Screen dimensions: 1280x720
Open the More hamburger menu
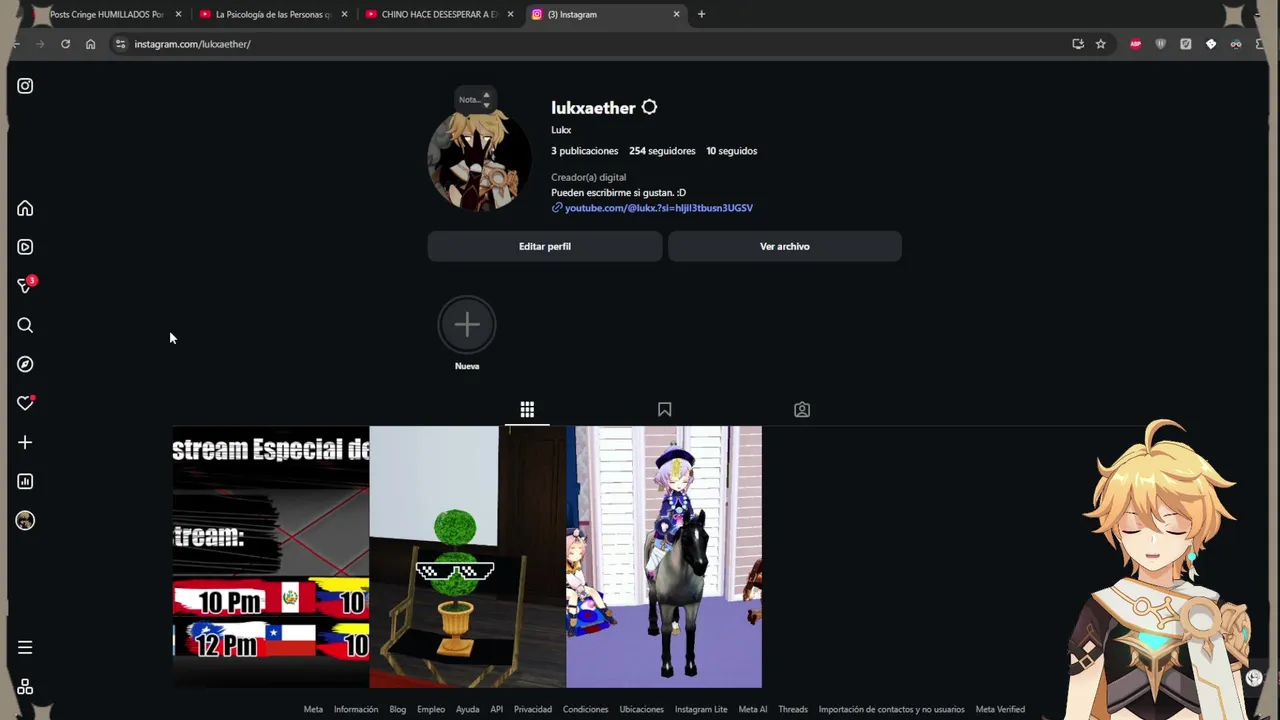click(25, 647)
